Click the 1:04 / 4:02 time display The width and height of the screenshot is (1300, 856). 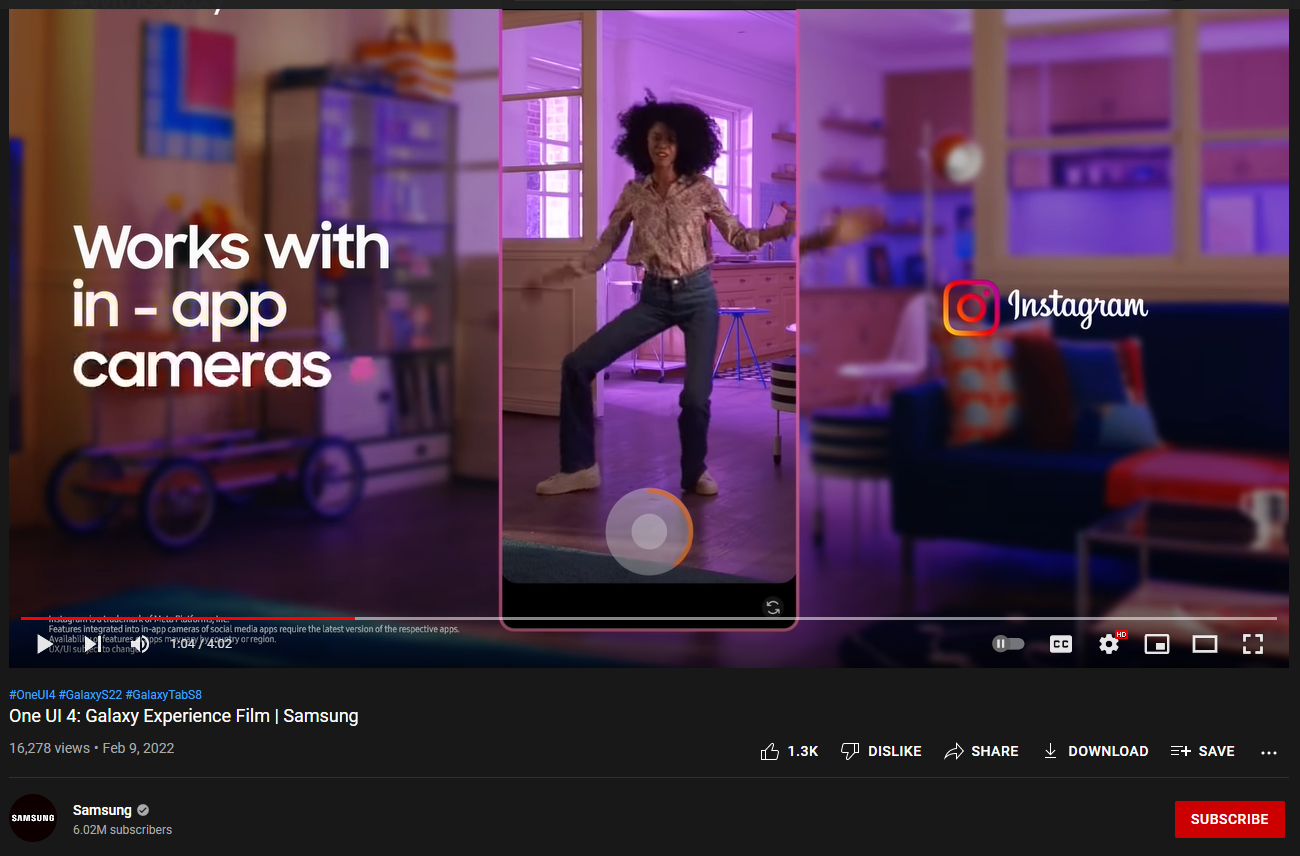(x=201, y=644)
